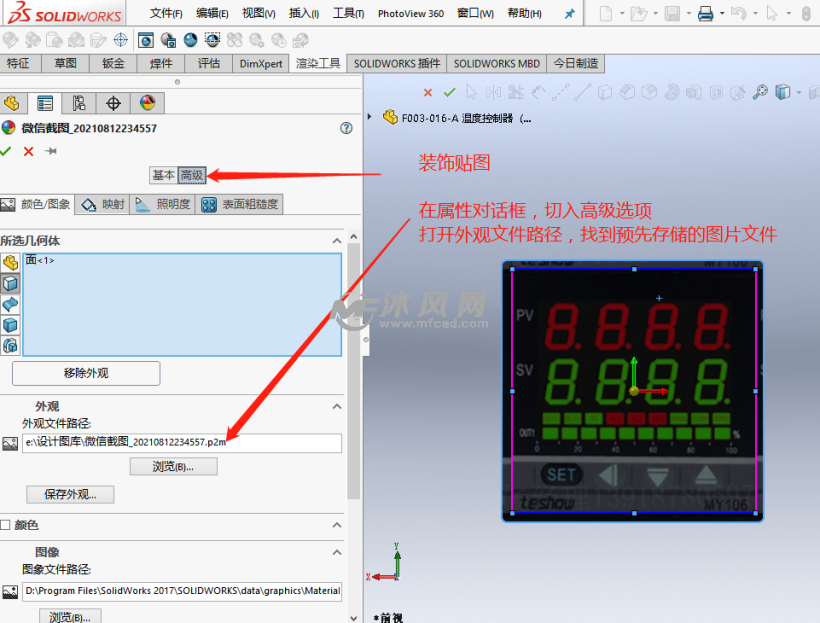The width and height of the screenshot is (820, 623).
Task: Open the 视图(V) menu
Action: (259, 14)
